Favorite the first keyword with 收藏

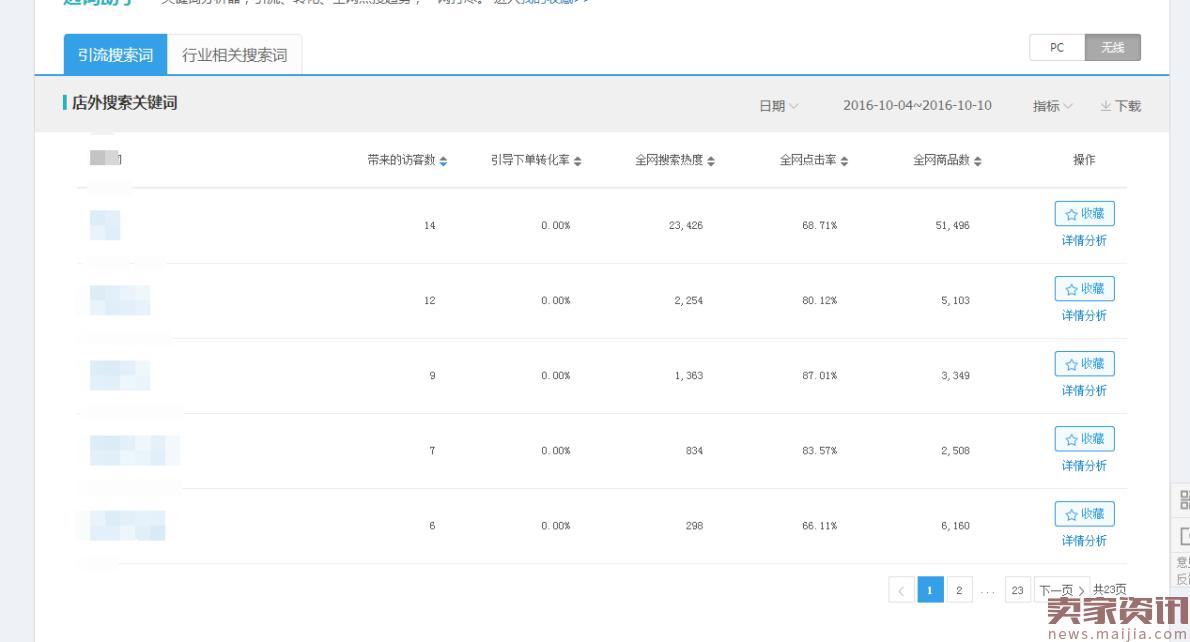(1084, 214)
